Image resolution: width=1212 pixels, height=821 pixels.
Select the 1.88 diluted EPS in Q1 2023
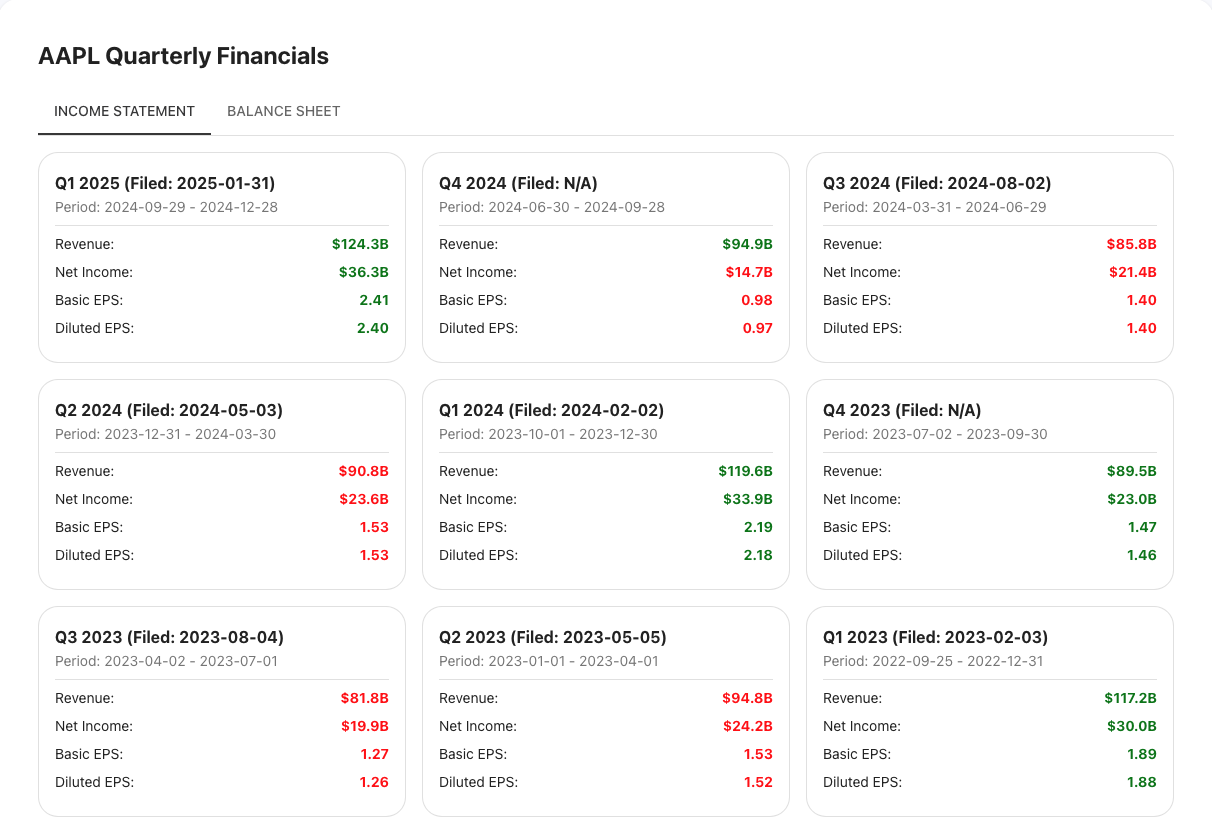(1141, 782)
